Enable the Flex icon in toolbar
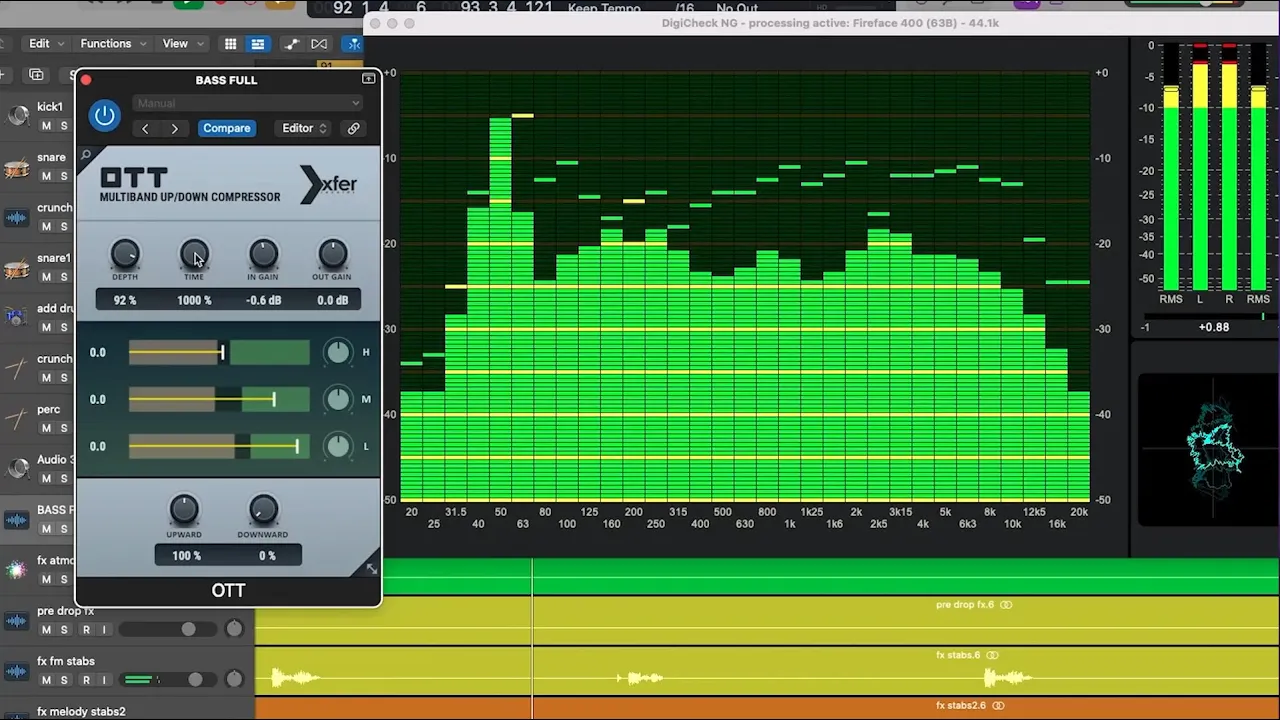This screenshot has width=1280, height=720. 319,43
